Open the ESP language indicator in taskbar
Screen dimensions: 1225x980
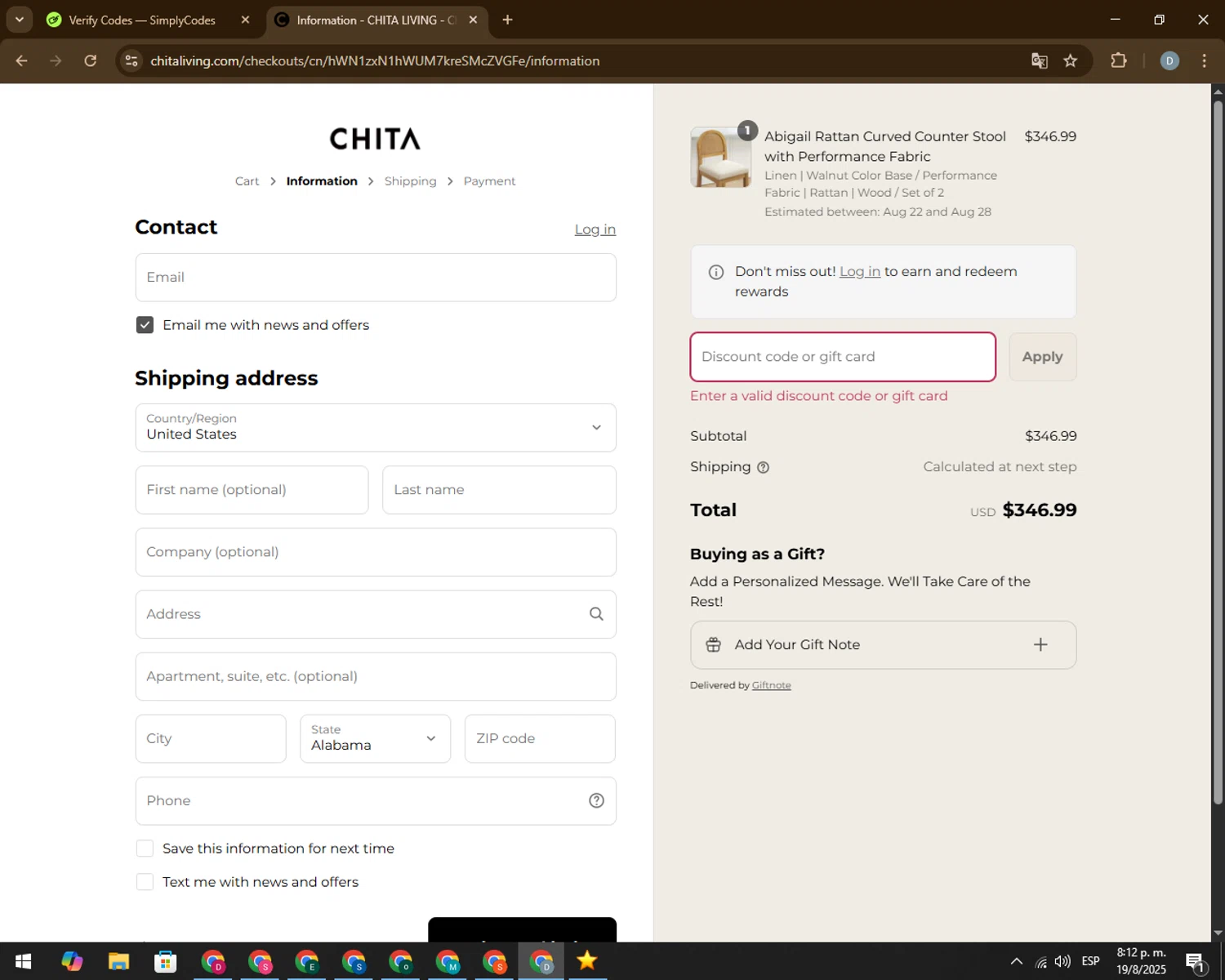pyautogui.click(x=1090, y=961)
